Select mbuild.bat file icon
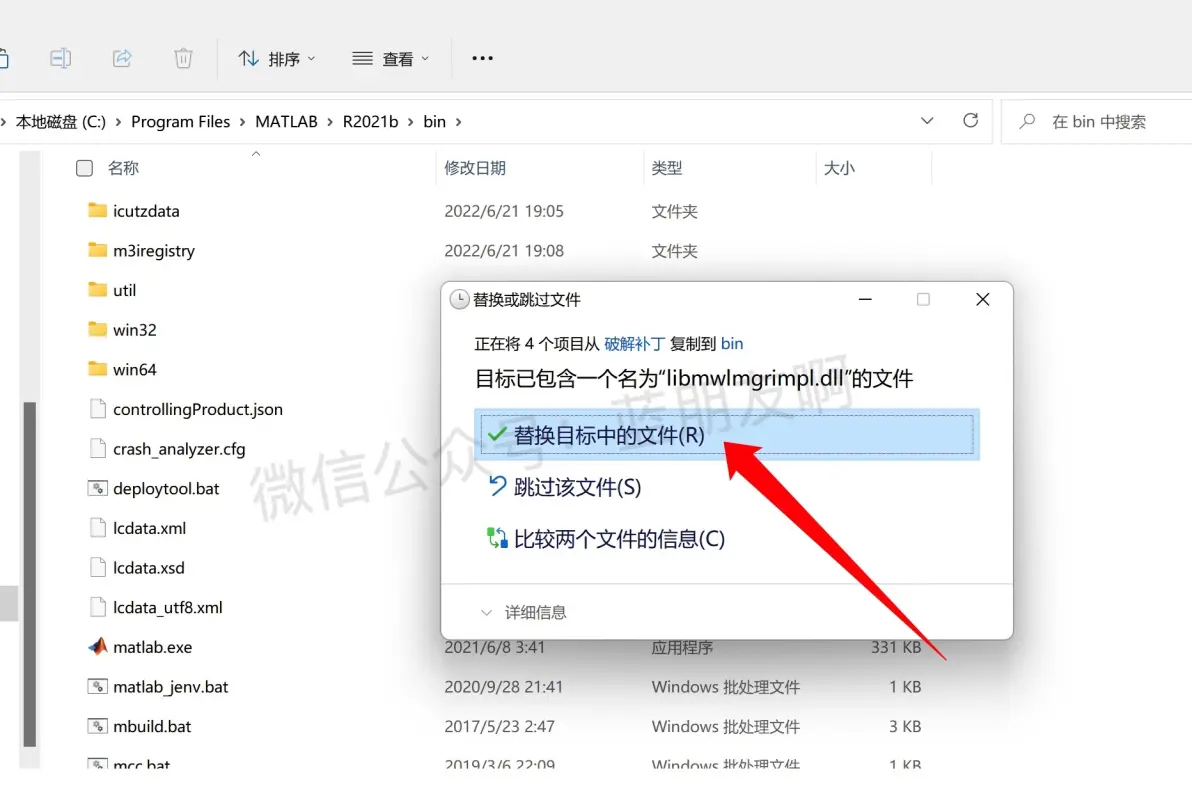Image resolution: width=1192 pixels, height=798 pixels. 97,726
